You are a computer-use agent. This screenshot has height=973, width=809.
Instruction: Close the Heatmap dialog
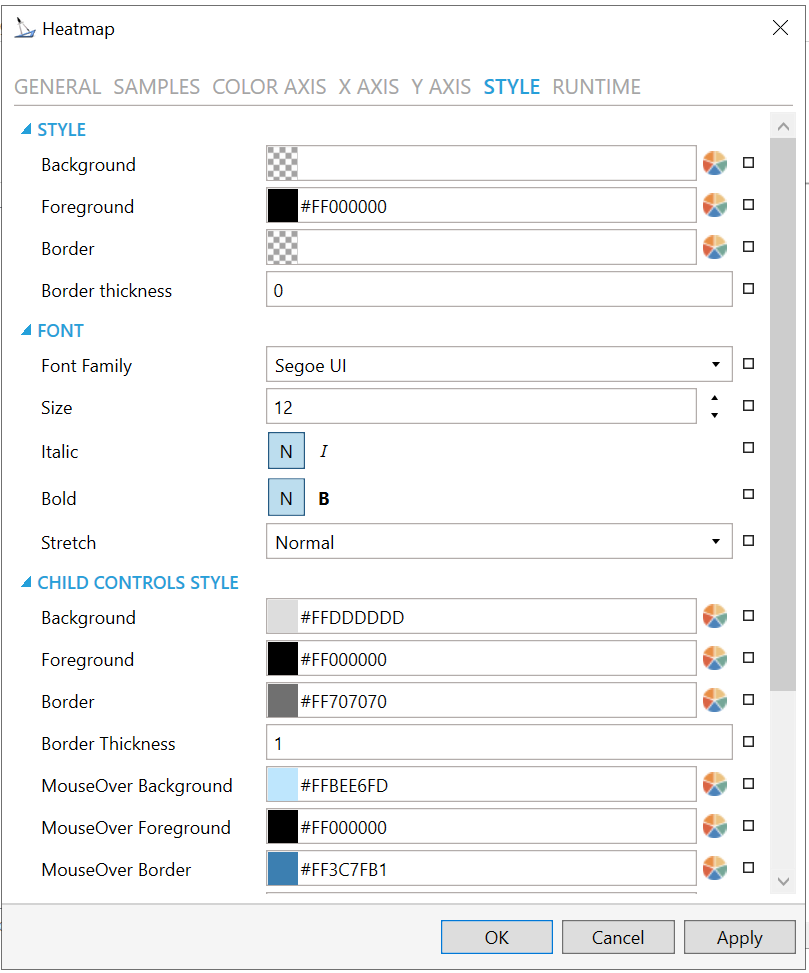coord(780,27)
